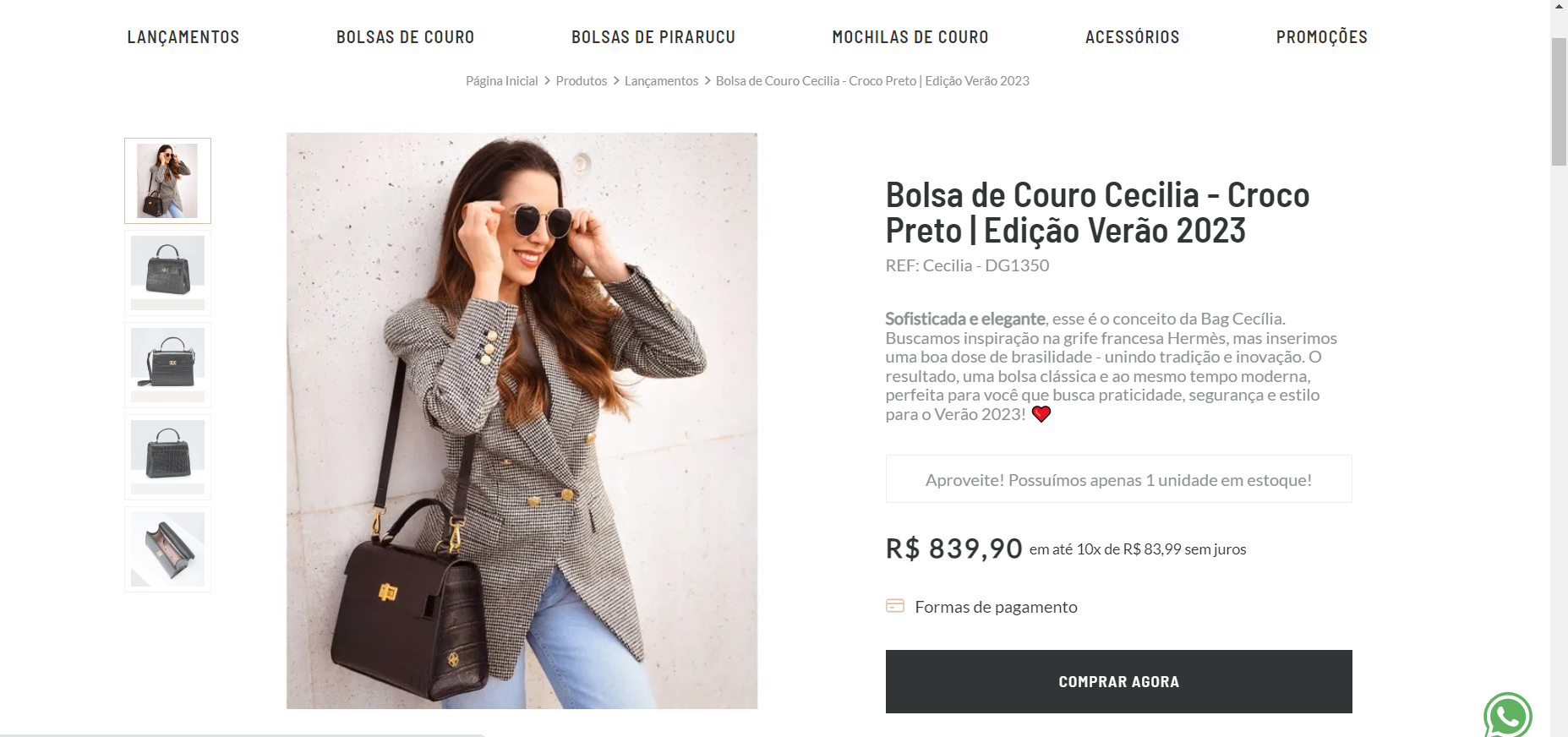Screen dimensions: 1568x737
Task: Select the third thumbnail with shoulder strap
Action: tap(167, 365)
